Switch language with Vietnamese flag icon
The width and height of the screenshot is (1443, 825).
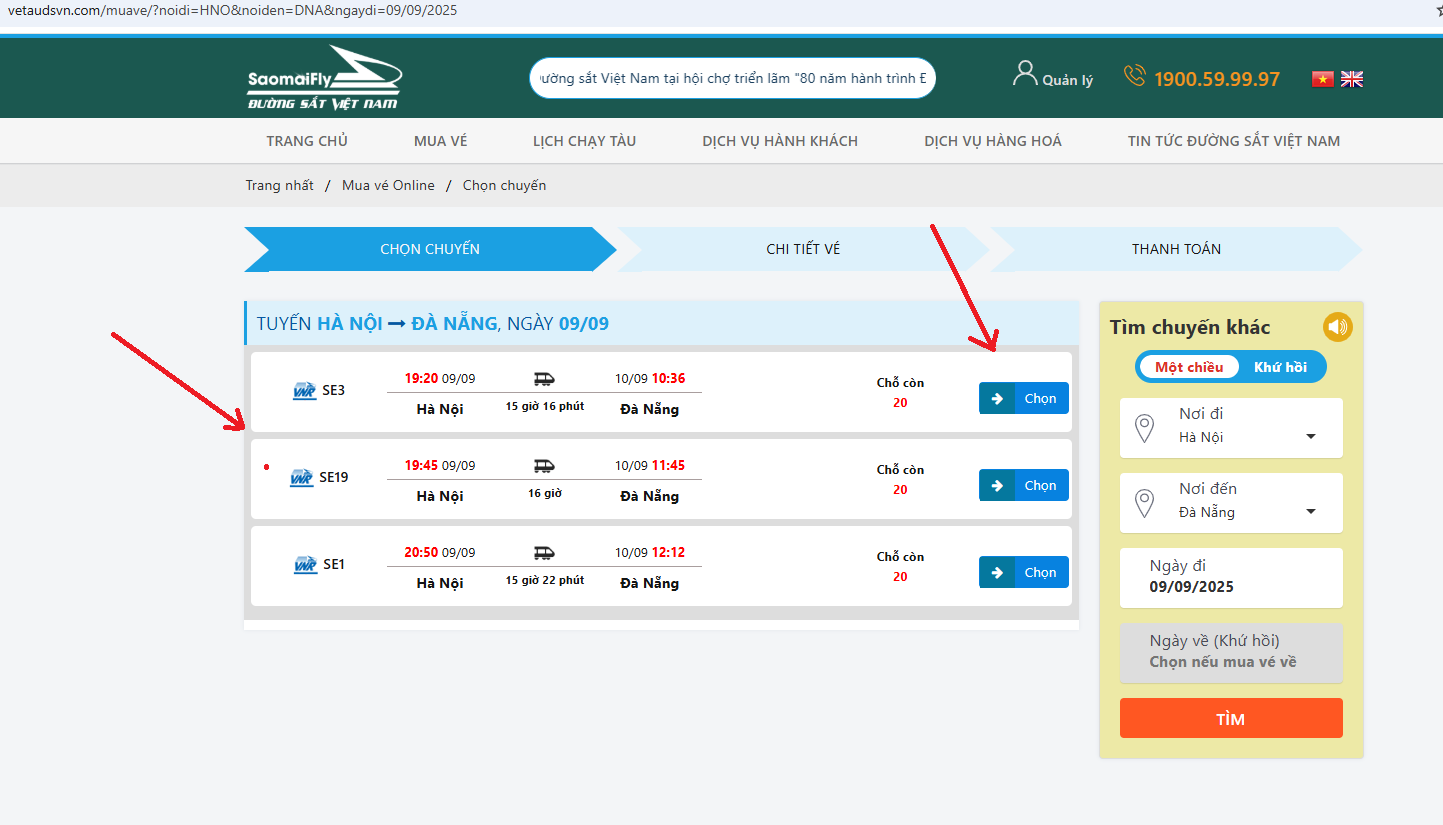coord(1322,79)
